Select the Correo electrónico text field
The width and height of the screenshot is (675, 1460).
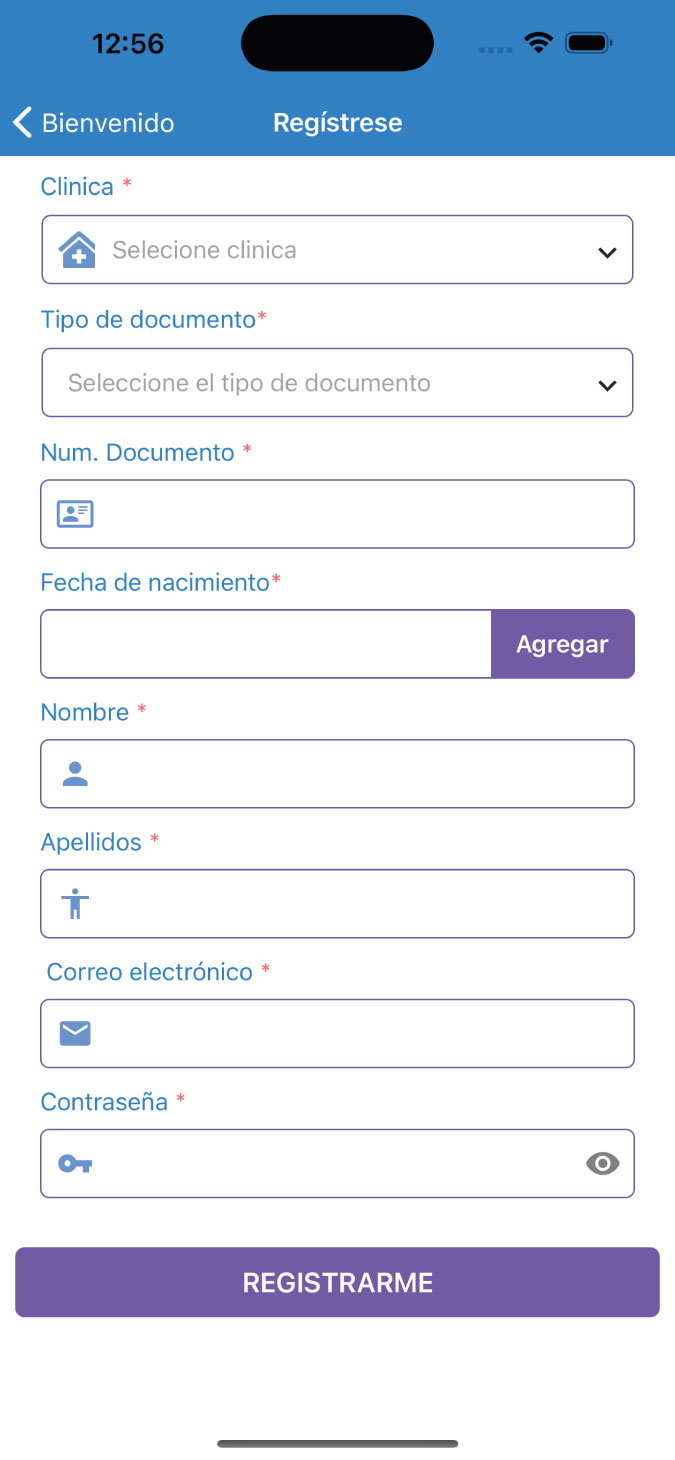360,1033
